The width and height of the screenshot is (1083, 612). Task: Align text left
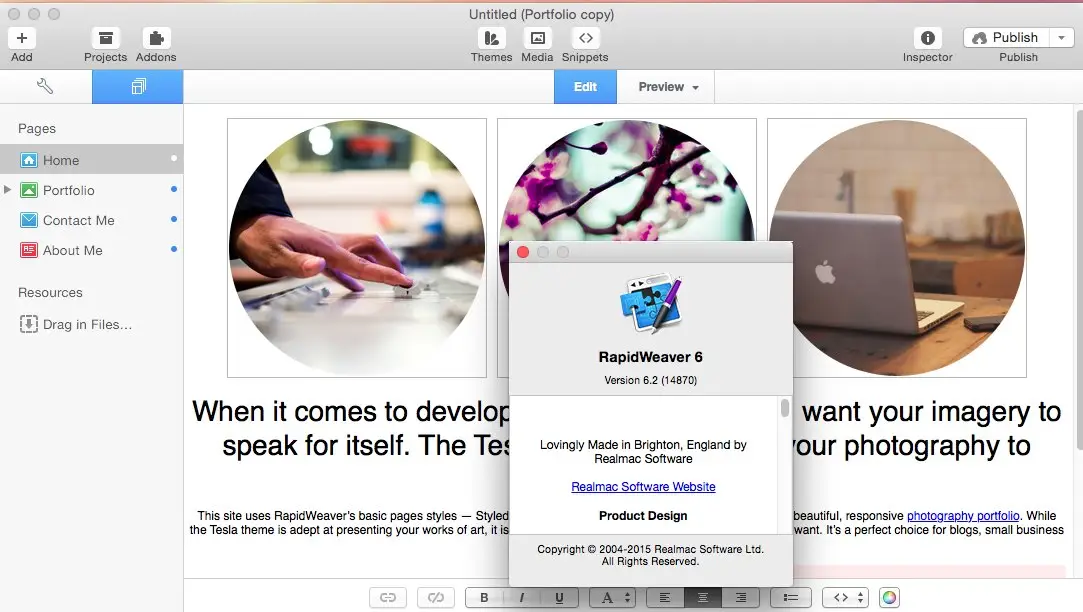point(665,597)
